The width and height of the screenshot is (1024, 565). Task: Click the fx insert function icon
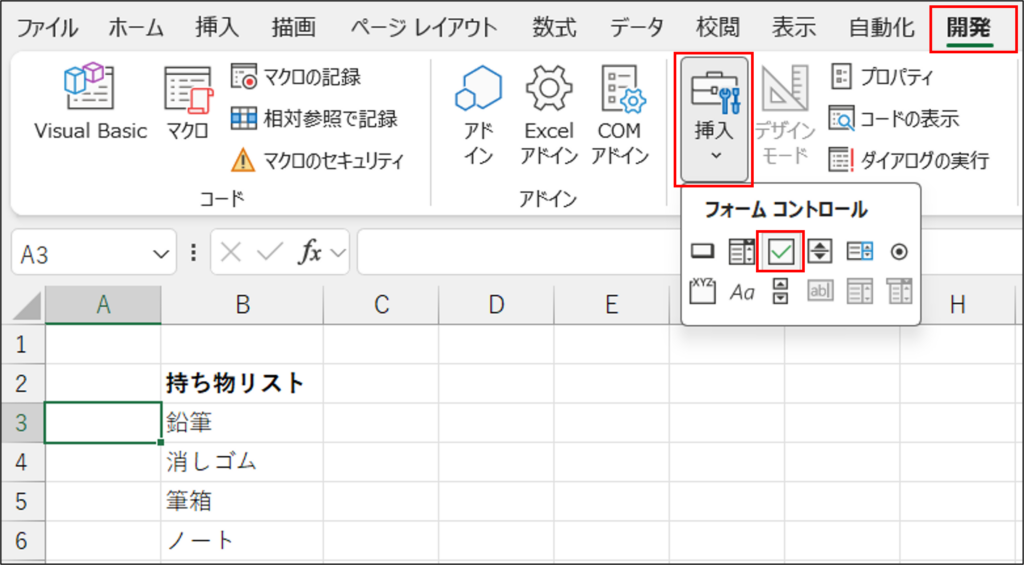coord(310,252)
